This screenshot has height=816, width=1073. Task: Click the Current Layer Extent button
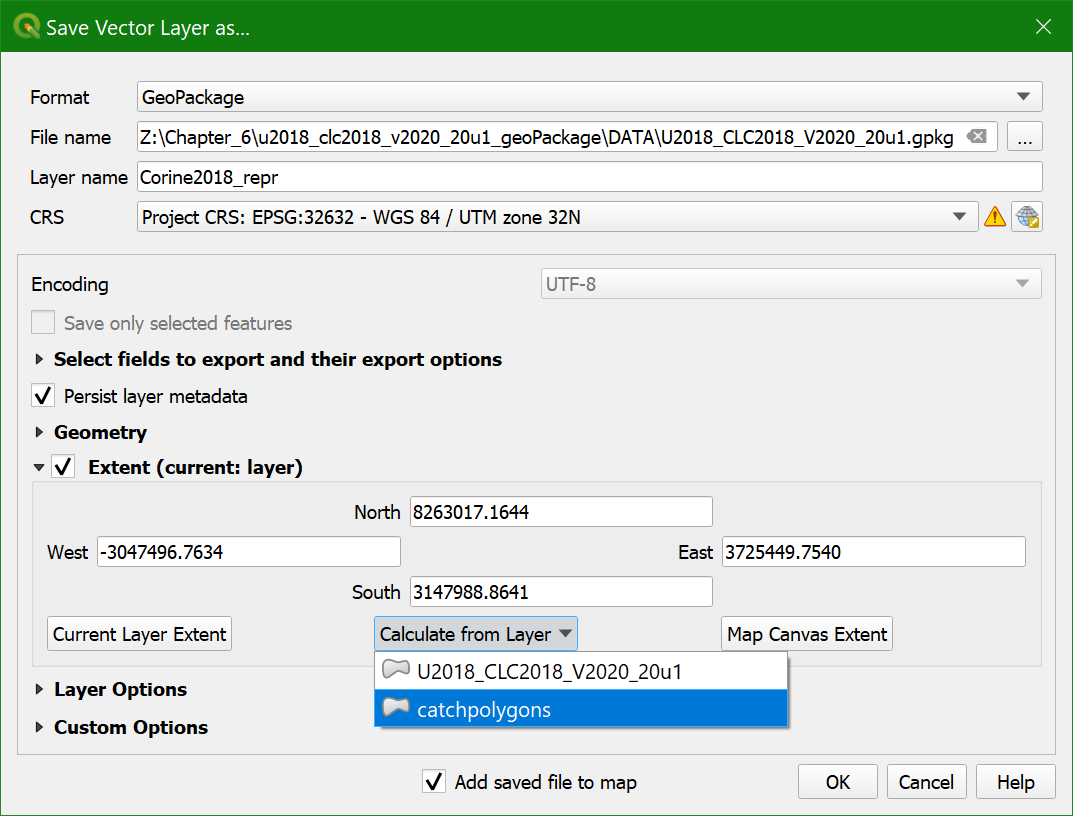[139, 634]
